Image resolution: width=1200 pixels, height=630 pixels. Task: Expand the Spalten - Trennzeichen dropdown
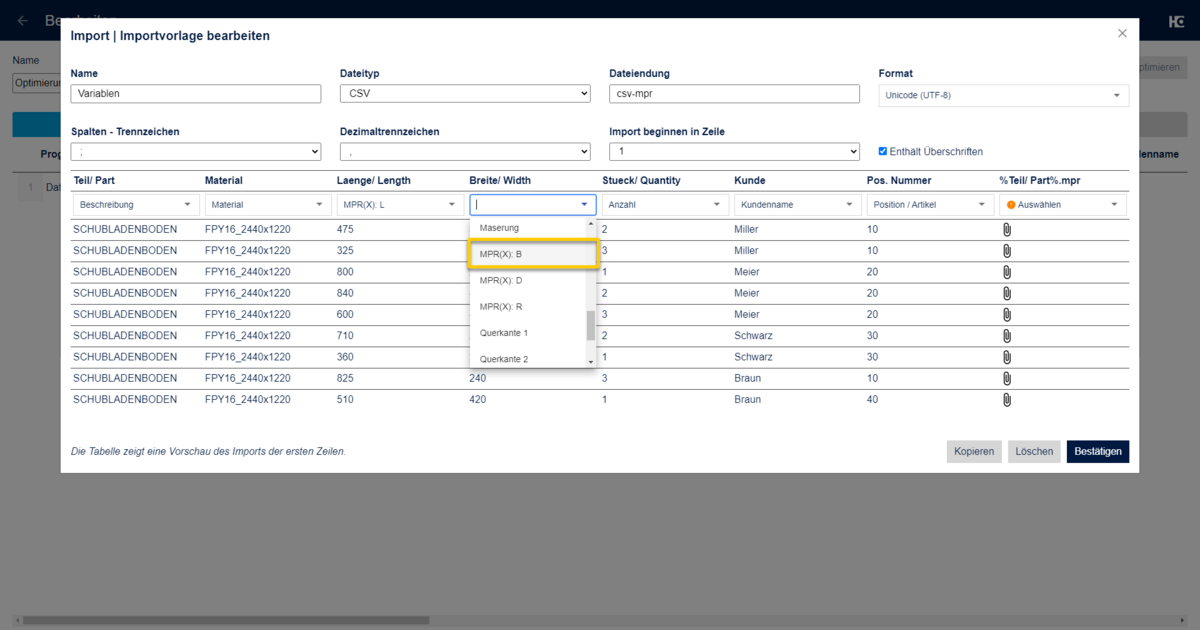[196, 152]
